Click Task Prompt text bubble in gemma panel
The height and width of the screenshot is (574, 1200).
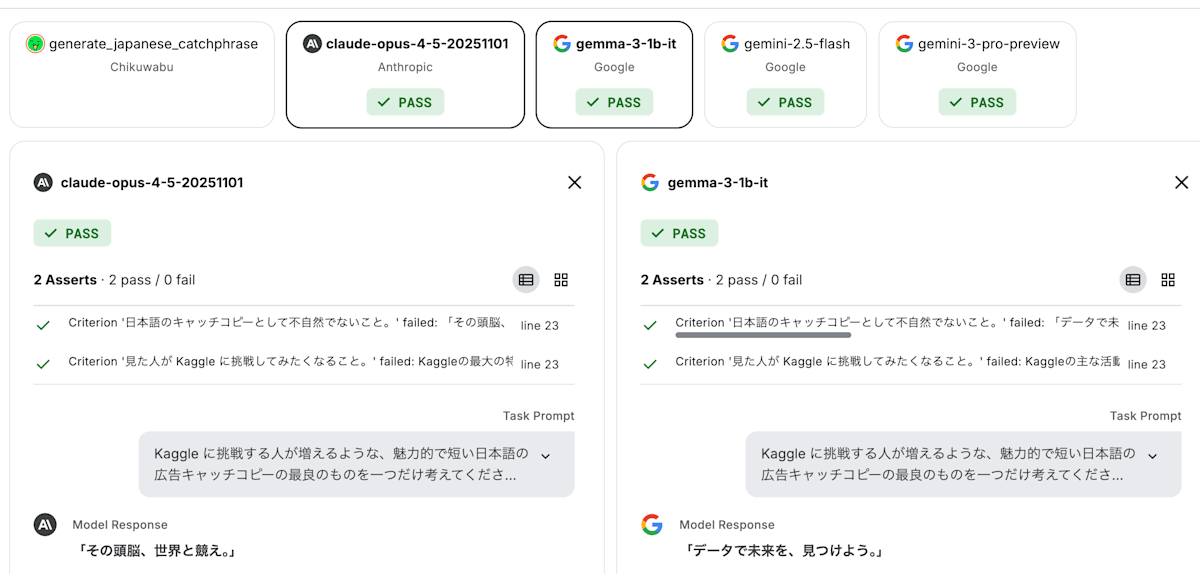point(964,464)
